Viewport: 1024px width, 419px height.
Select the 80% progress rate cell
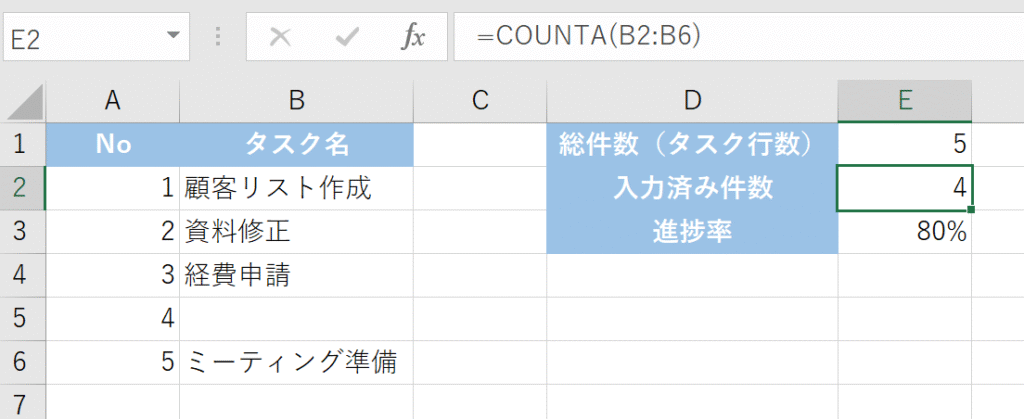point(904,232)
